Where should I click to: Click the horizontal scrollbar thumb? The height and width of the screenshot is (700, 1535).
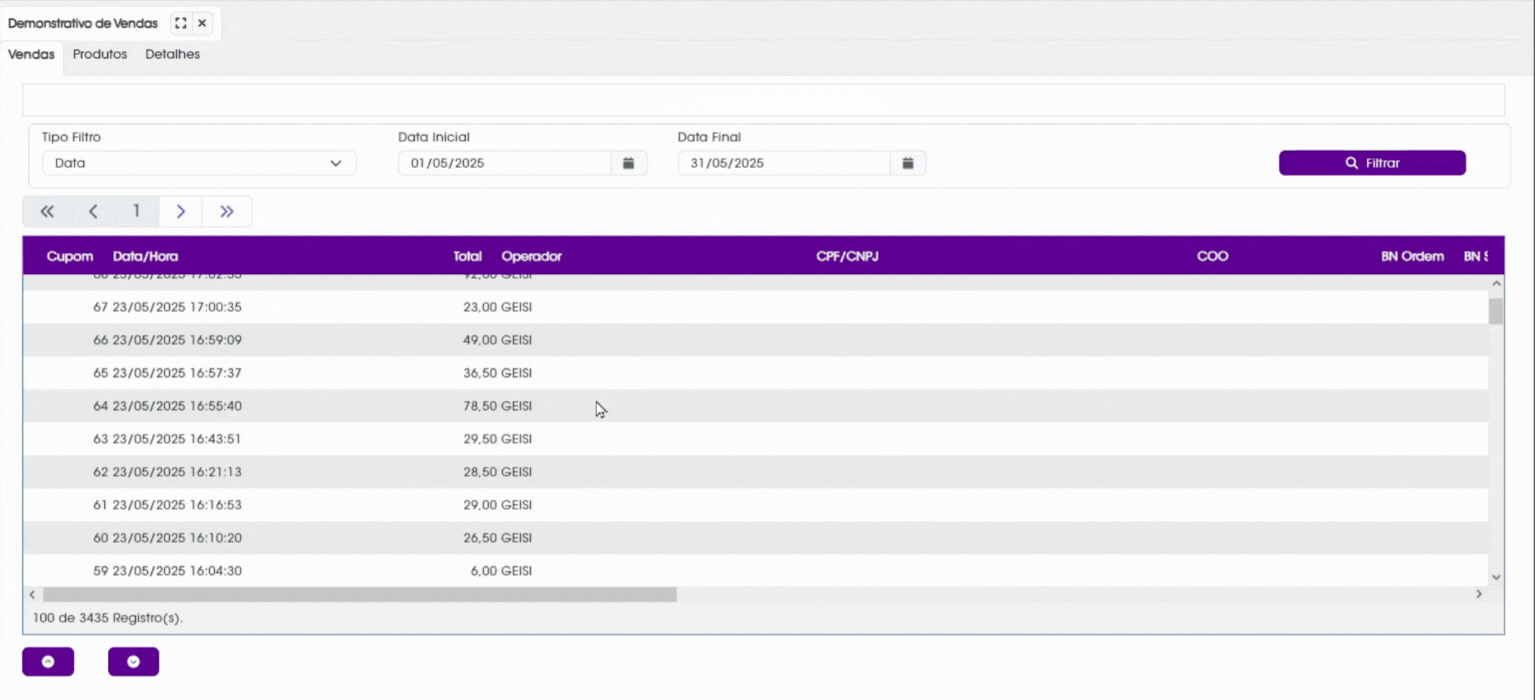tap(360, 594)
